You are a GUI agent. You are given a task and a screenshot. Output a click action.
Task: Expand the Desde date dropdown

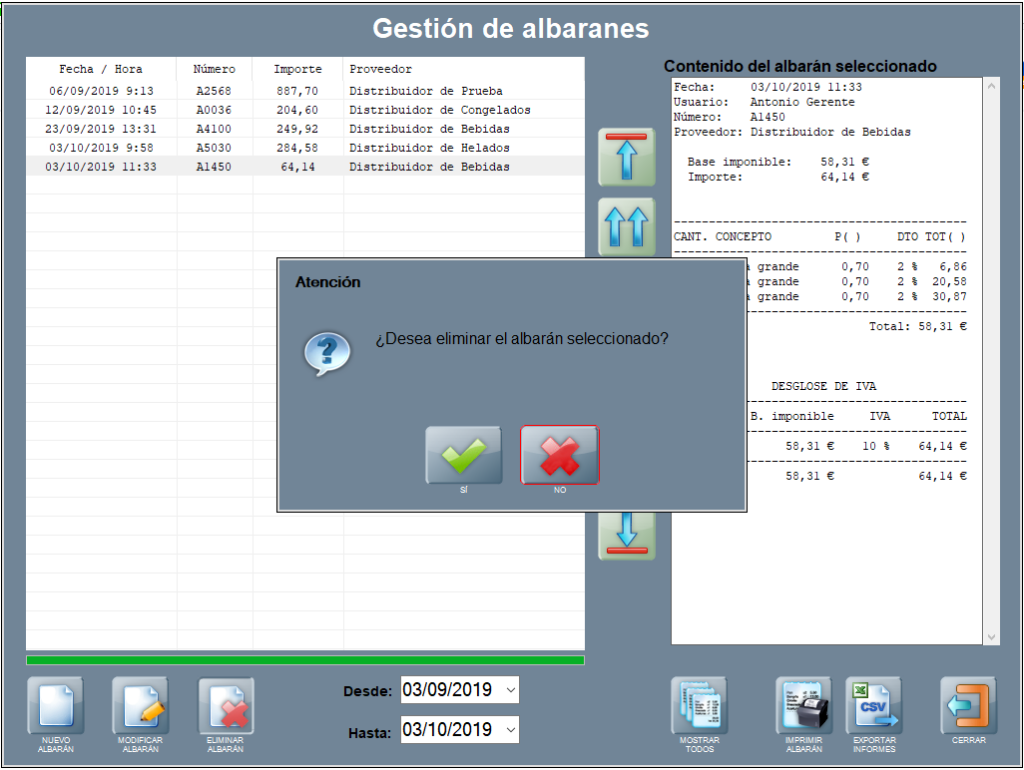point(511,690)
